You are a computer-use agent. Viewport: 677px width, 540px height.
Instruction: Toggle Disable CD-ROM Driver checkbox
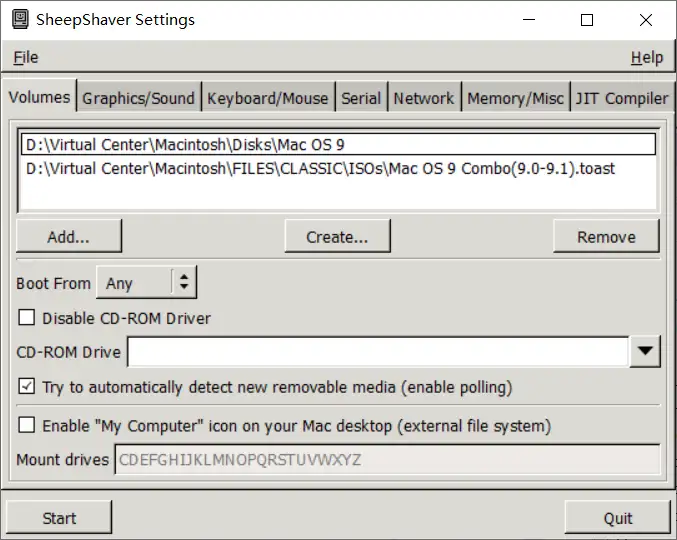pos(27,318)
